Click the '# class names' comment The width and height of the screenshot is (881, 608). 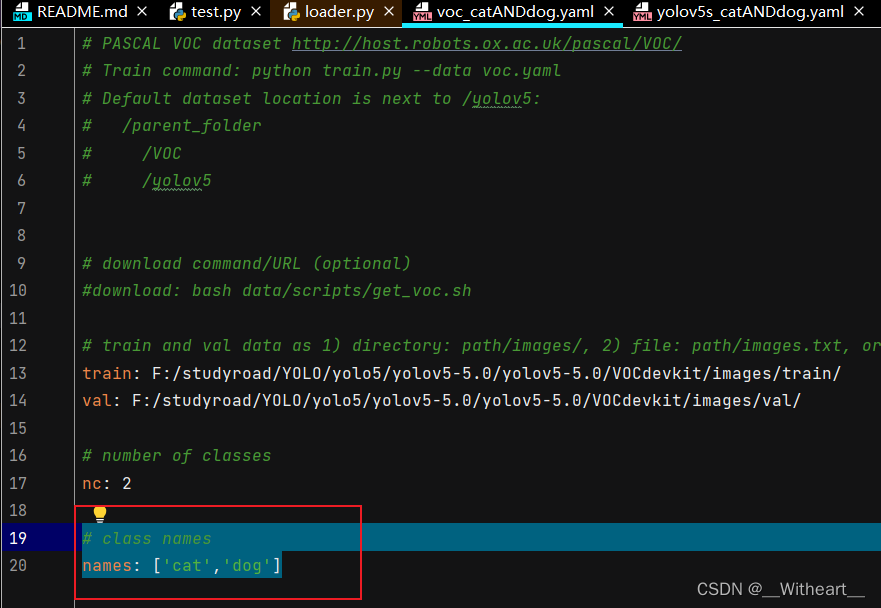[147, 538]
